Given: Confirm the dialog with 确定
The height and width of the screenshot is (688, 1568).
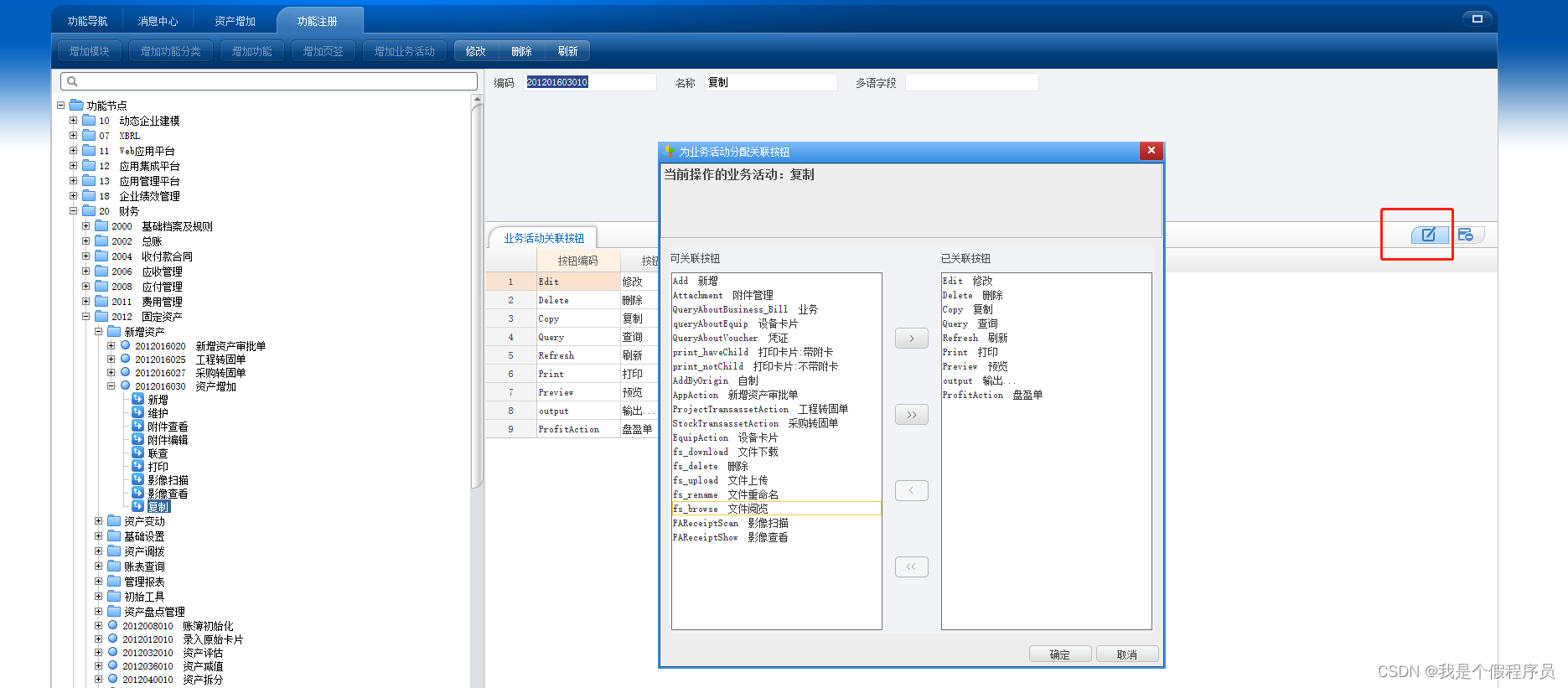Looking at the screenshot, I should click(x=1060, y=654).
